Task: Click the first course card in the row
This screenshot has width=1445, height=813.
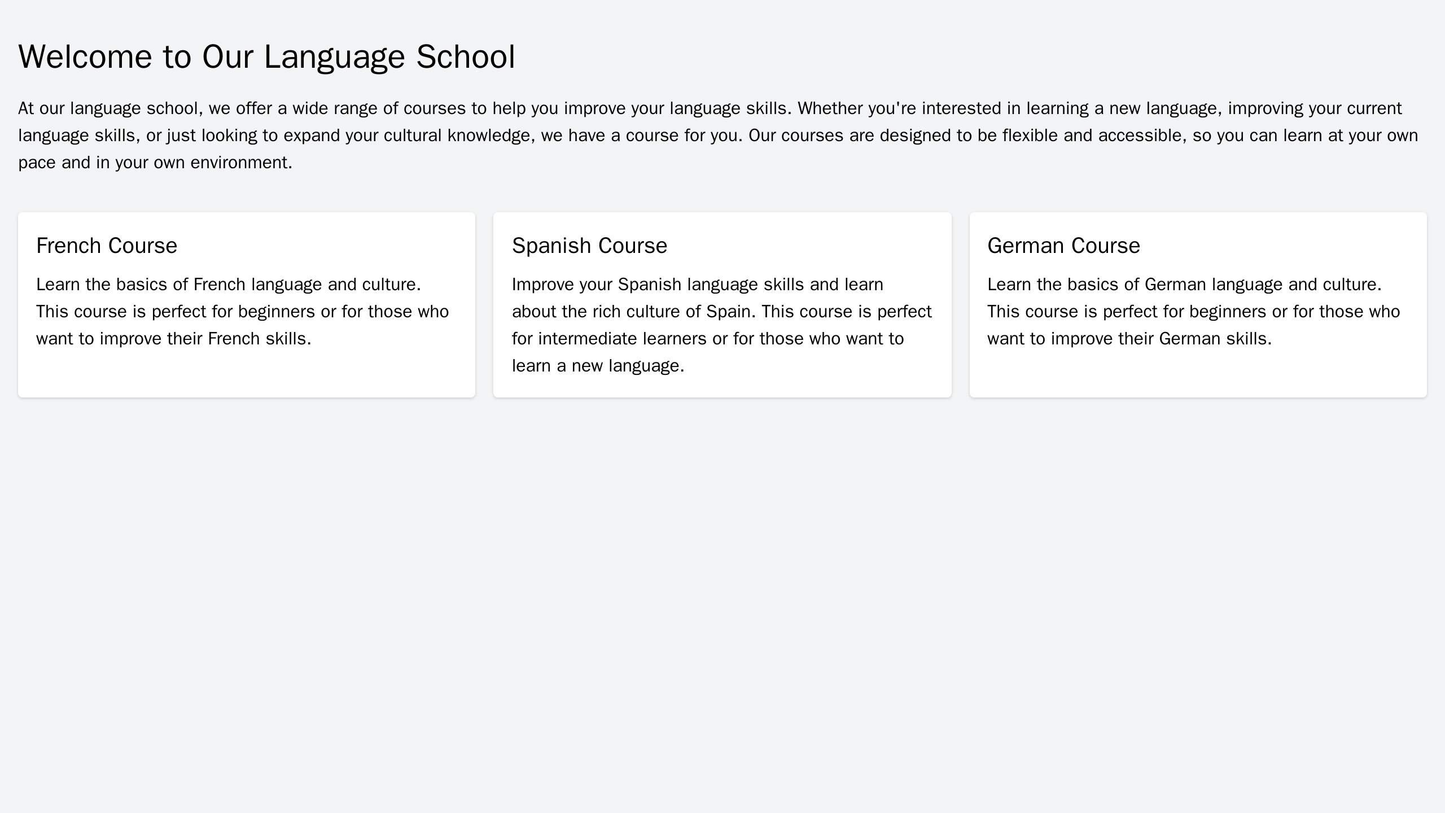Action: (x=244, y=295)
